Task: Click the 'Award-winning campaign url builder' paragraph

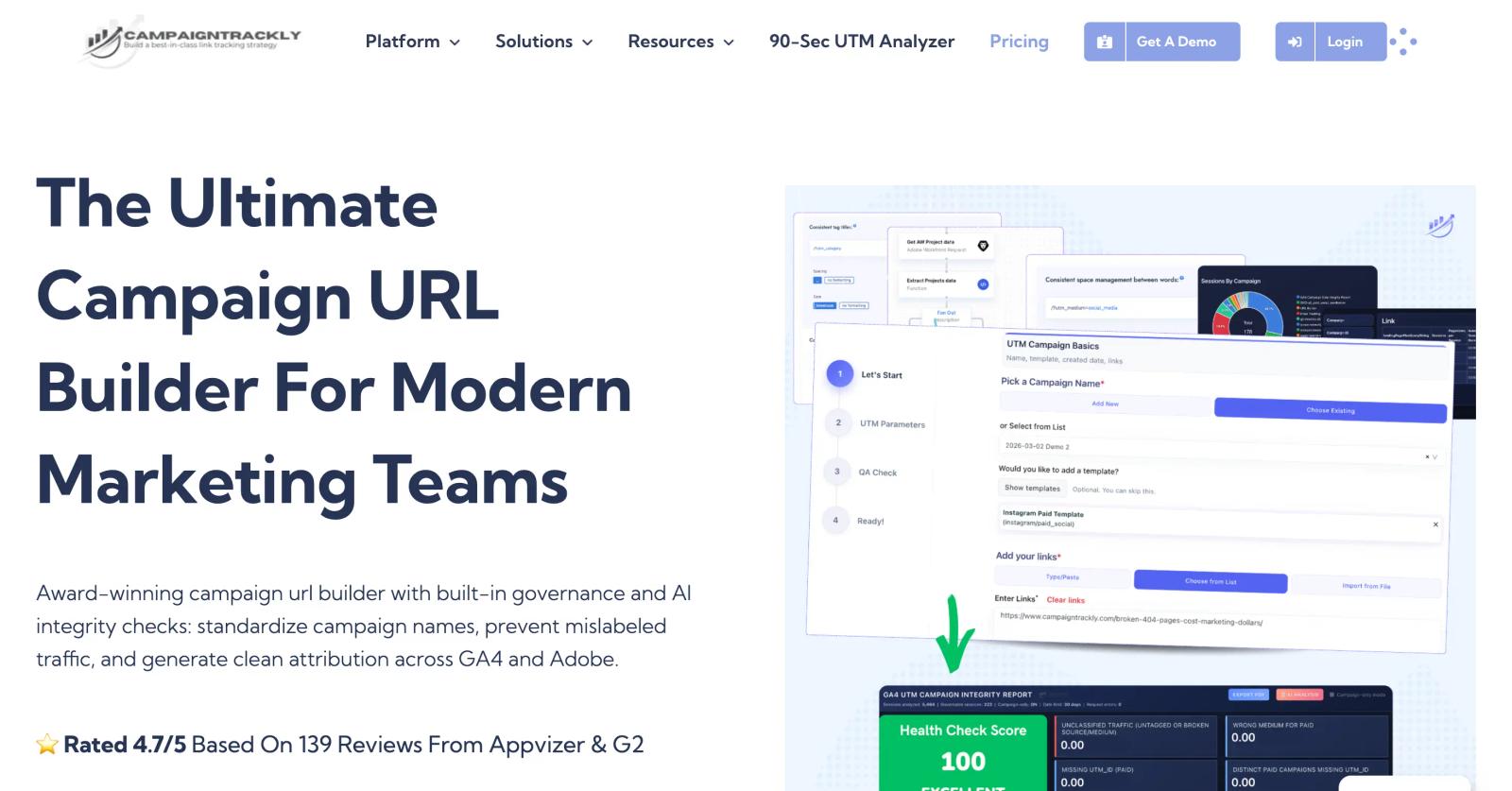Action: tap(364, 626)
